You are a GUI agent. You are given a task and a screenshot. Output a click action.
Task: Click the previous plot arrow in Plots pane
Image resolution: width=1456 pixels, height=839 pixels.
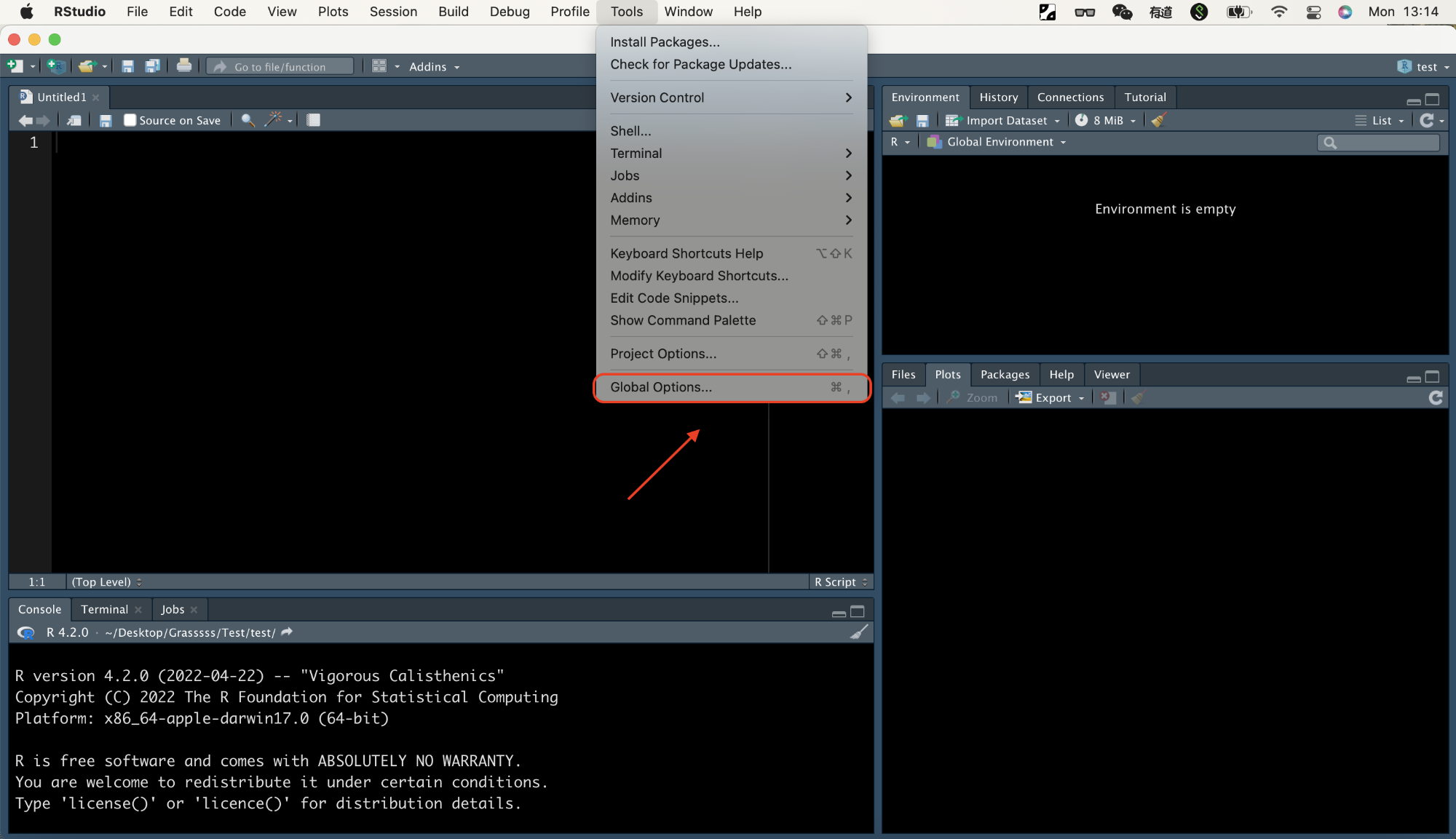898,397
